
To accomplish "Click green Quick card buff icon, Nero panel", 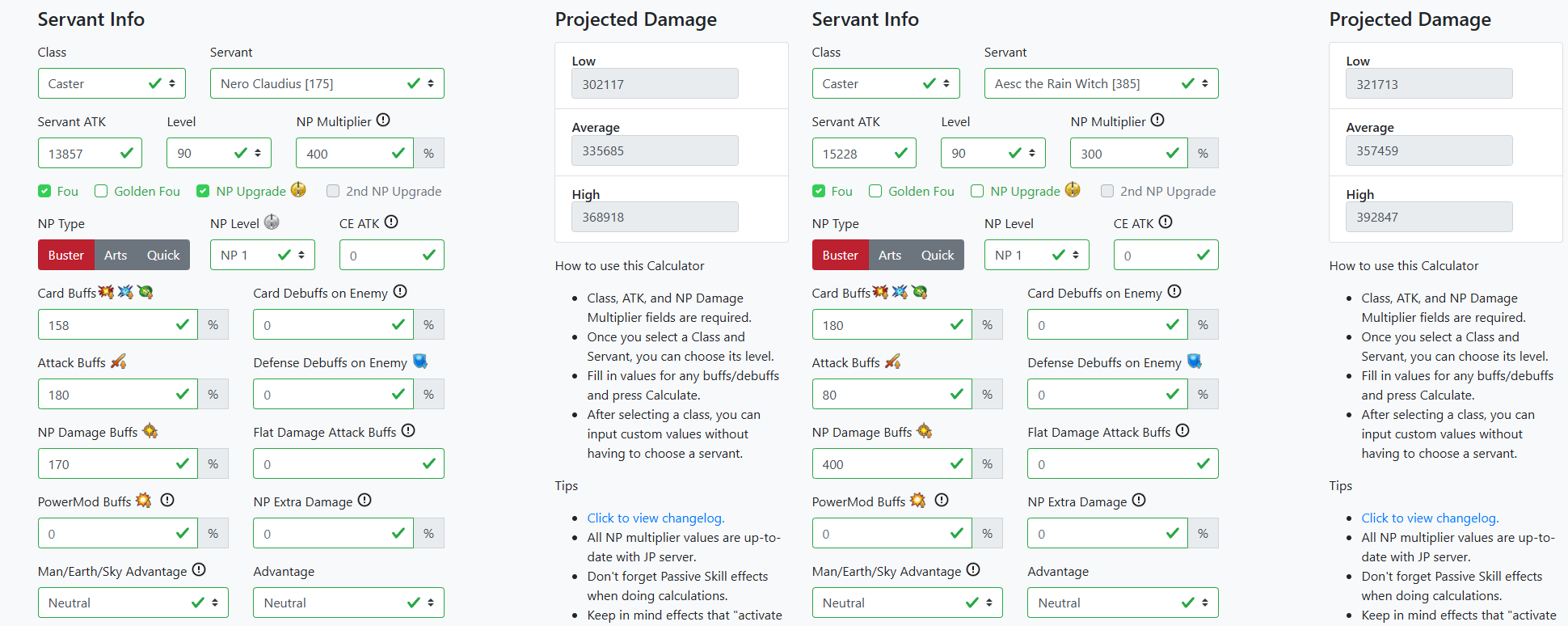I will [x=145, y=292].
